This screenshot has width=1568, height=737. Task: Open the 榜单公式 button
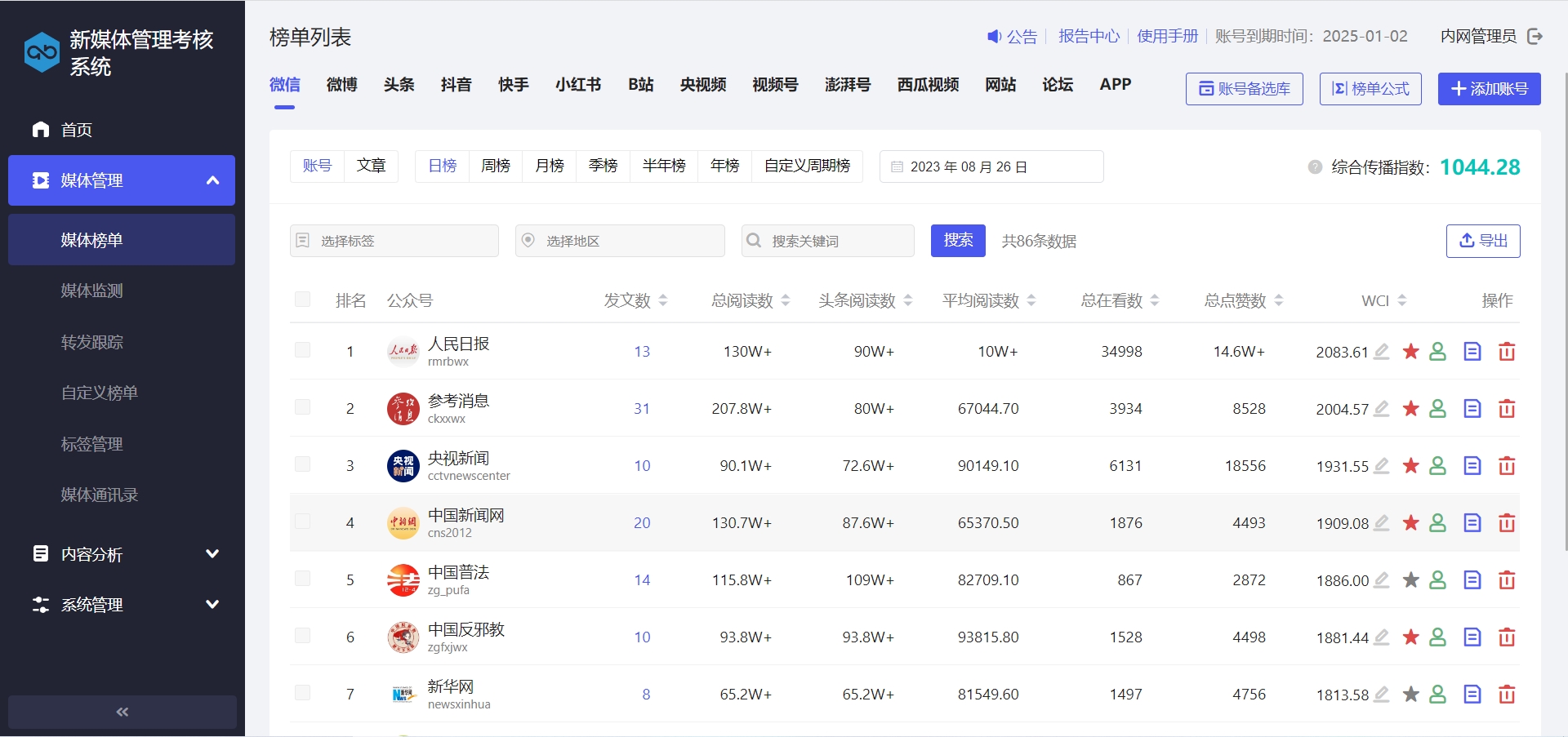[x=1370, y=89]
